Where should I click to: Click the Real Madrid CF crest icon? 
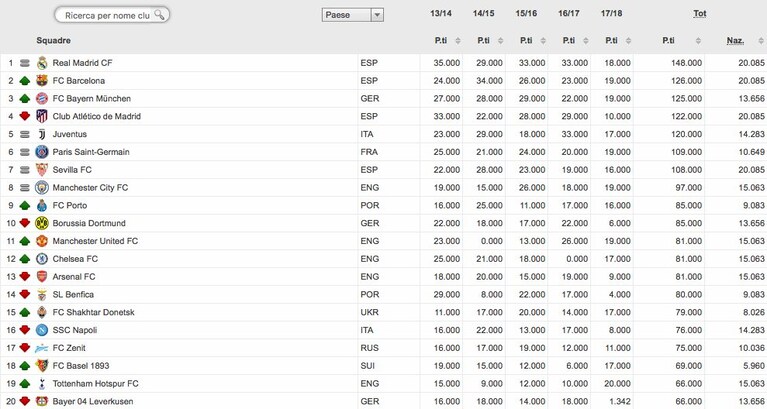click(42, 63)
